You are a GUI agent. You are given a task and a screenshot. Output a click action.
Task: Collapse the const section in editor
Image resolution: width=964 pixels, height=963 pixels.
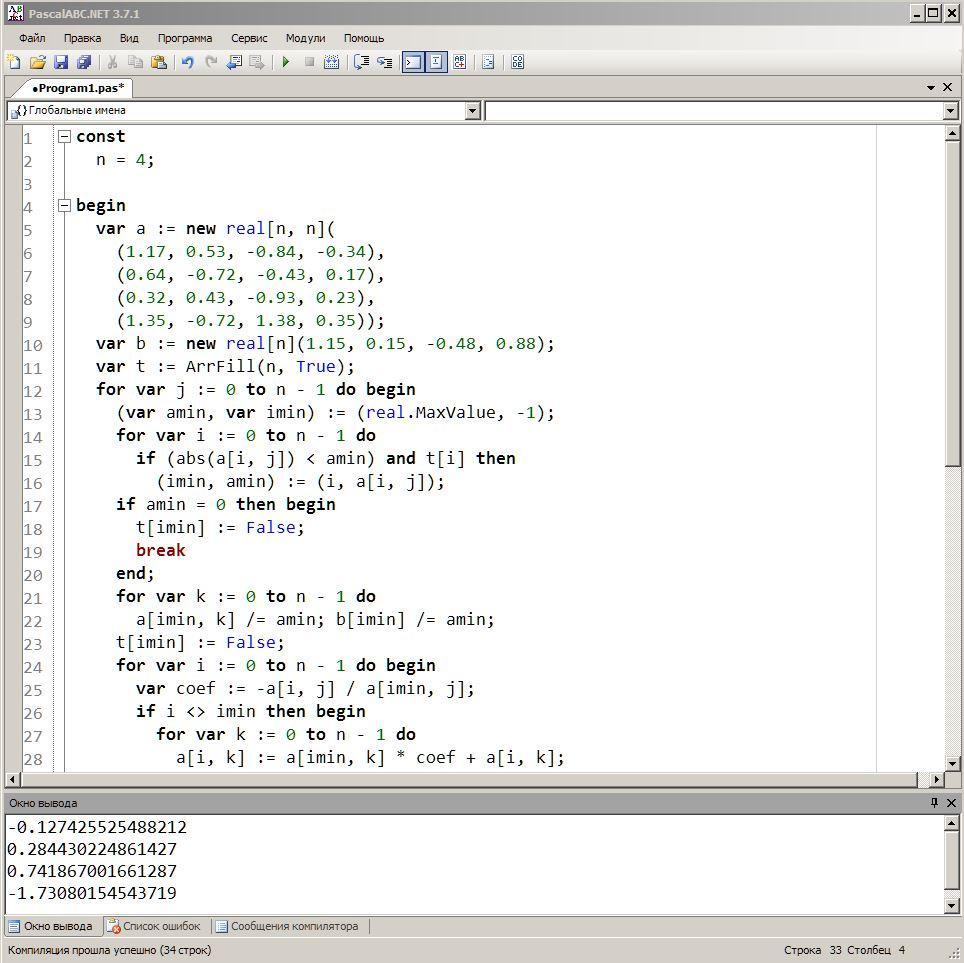(65, 137)
